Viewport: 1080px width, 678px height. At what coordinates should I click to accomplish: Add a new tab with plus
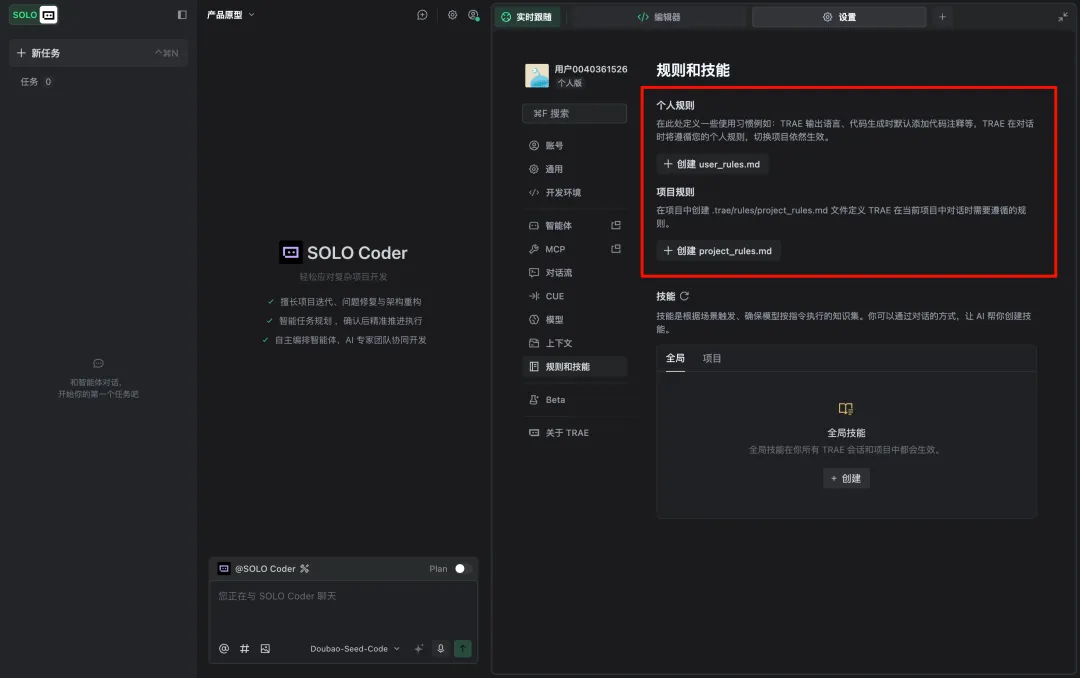[x=942, y=17]
